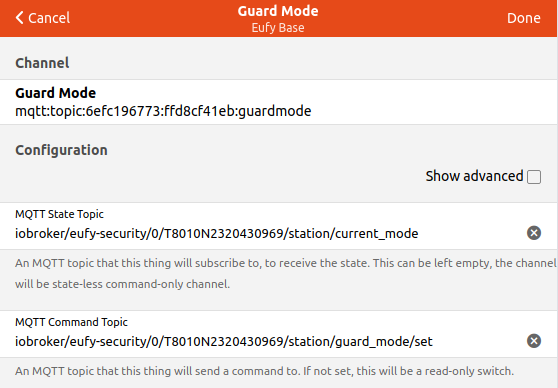
Task: Click the State Topic help description
Action: (x=285, y=274)
